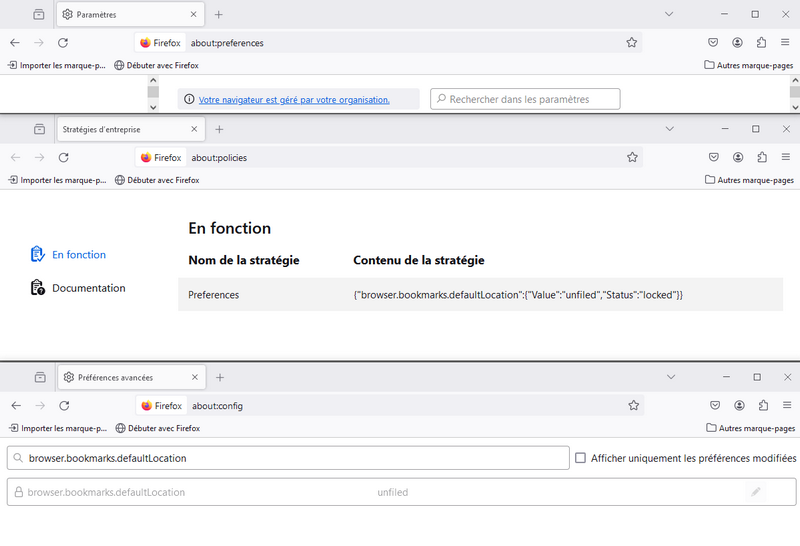Select the En fonction sidebar item

click(x=78, y=255)
